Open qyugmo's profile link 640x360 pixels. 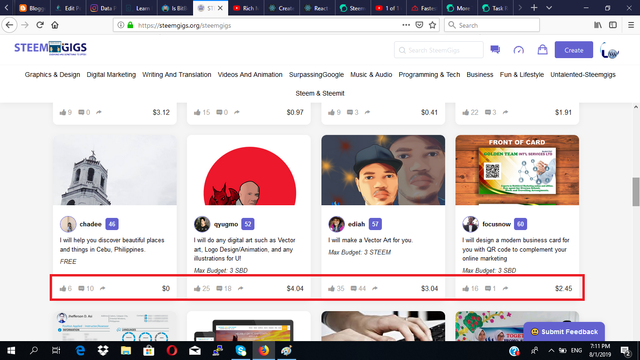(226, 224)
